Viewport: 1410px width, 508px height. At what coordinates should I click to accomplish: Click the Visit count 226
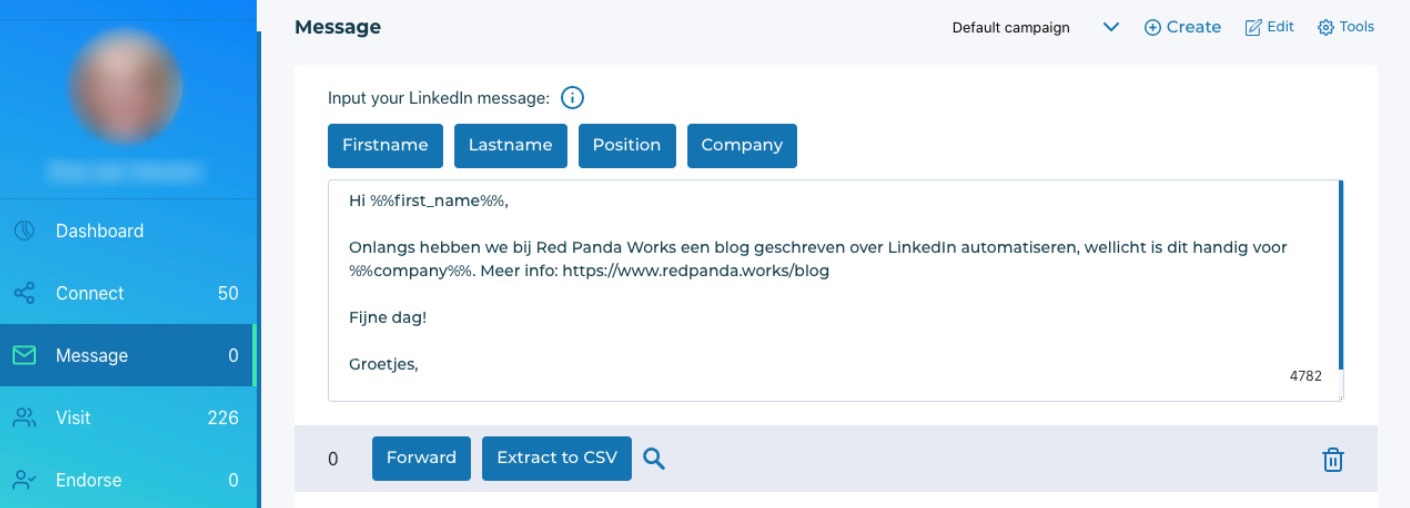point(223,418)
